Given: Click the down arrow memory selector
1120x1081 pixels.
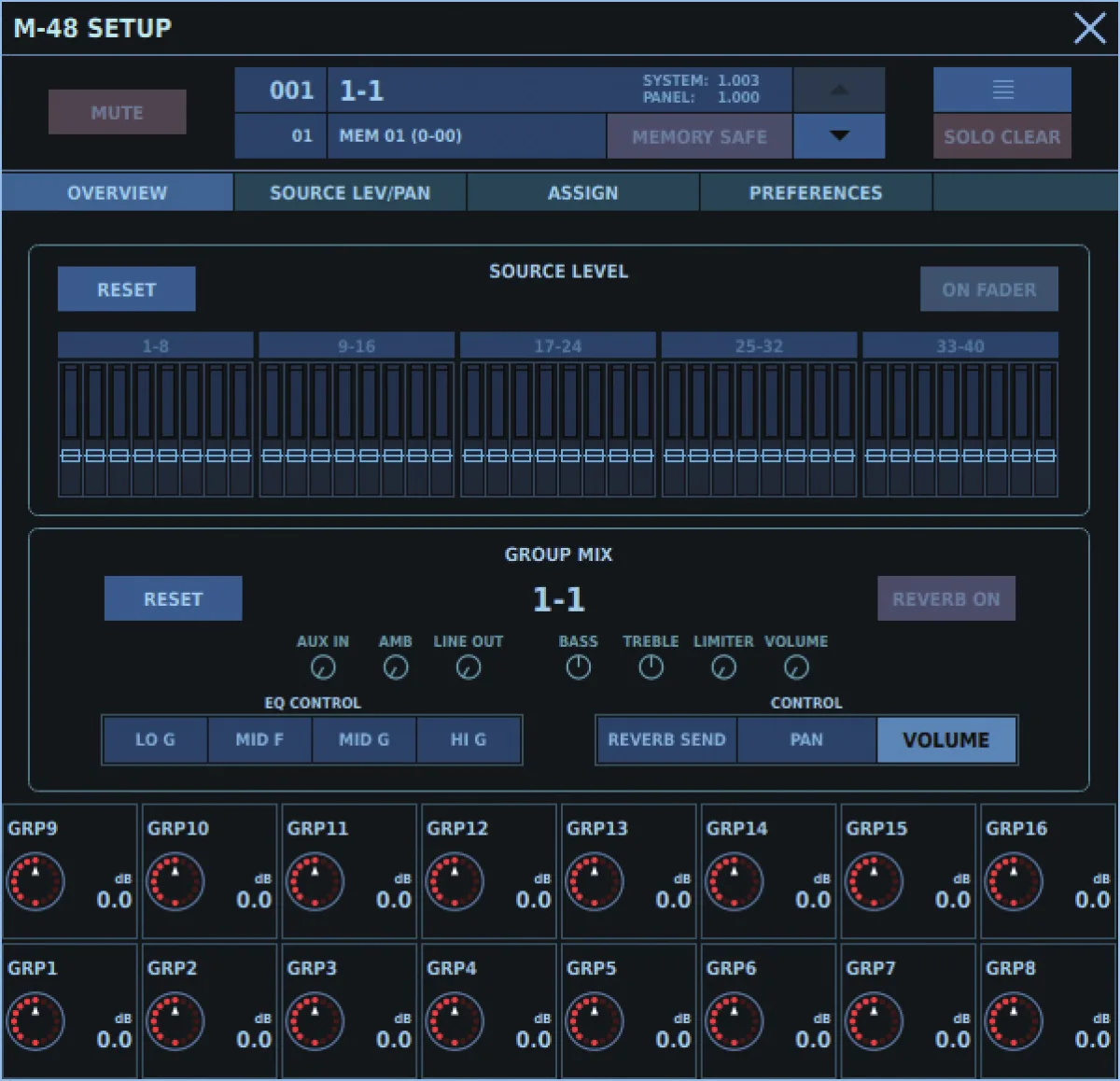Looking at the screenshot, I should (839, 136).
